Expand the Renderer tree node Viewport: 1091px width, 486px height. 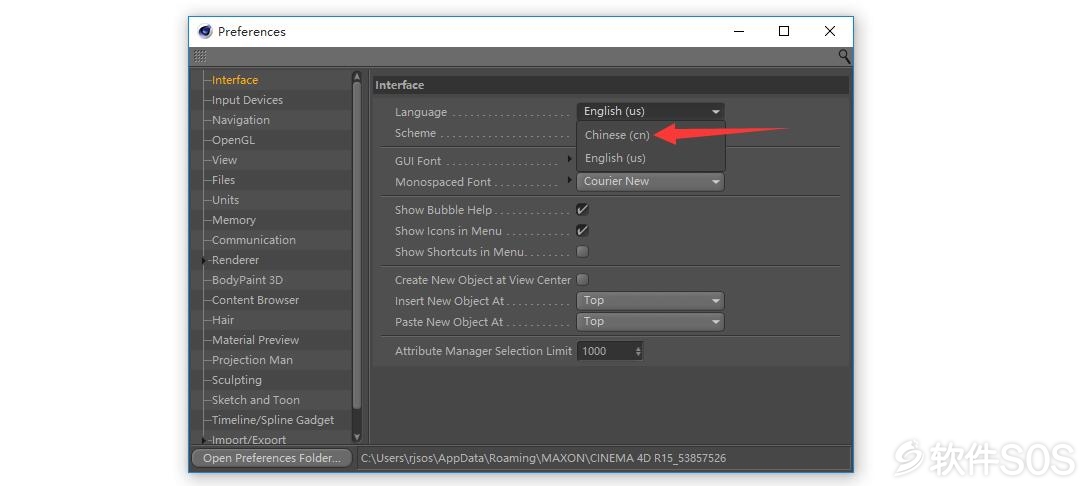pyautogui.click(x=204, y=260)
